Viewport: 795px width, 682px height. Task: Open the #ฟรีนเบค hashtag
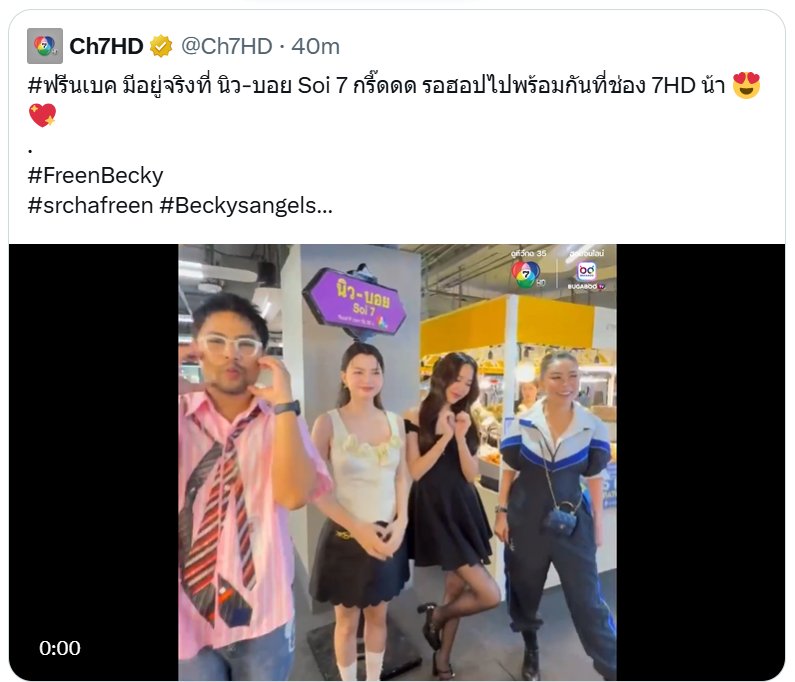73,85
